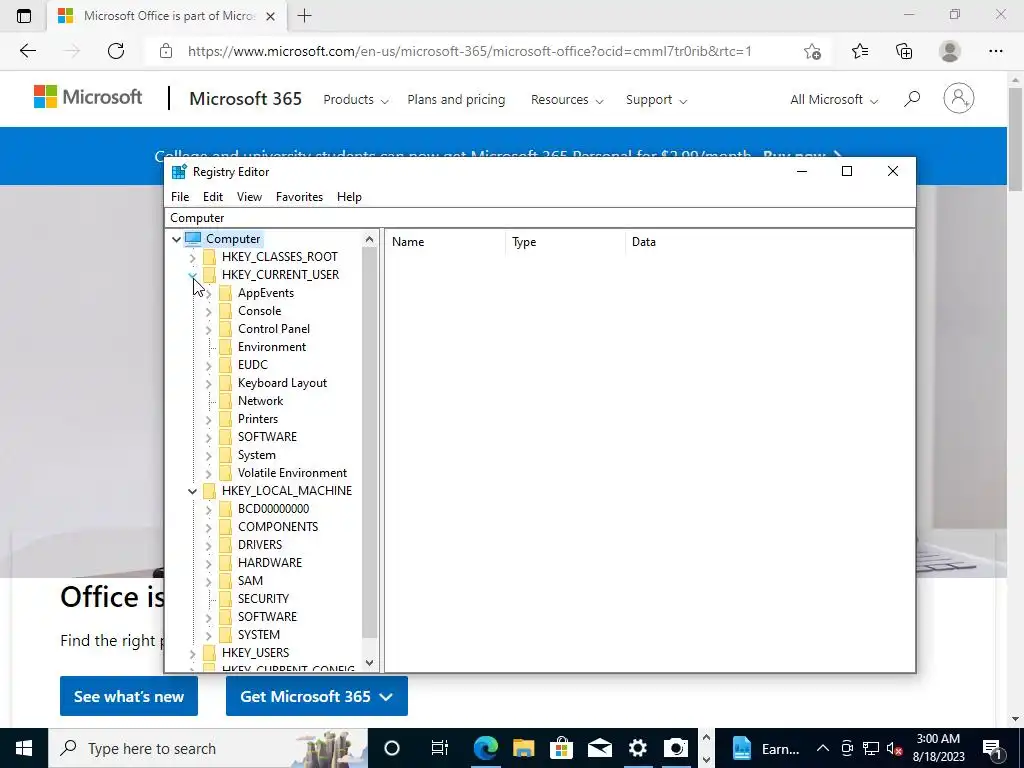Expand the Keyboard Layout key
1024x768 pixels.
(x=208, y=383)
